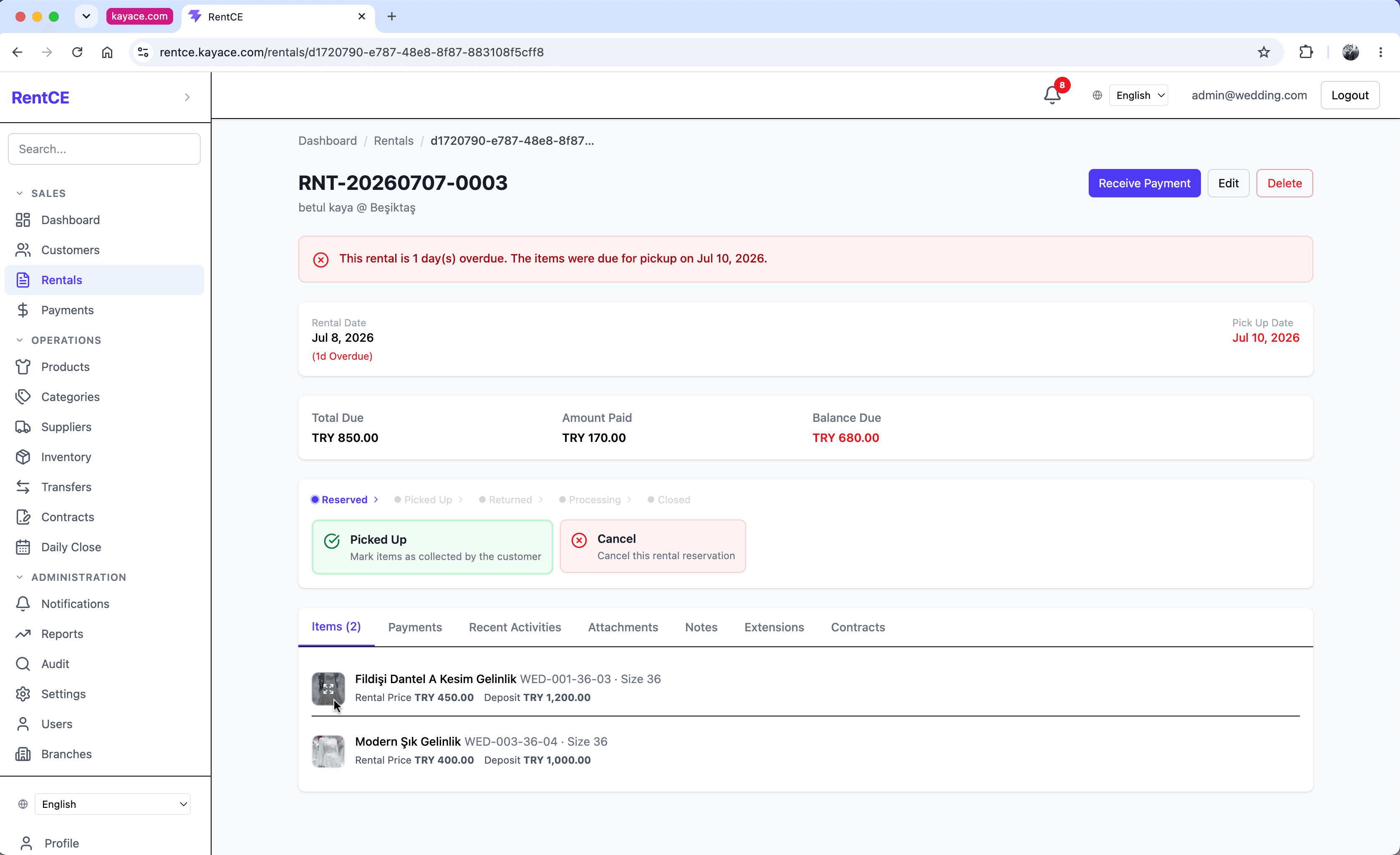Image resolution: width=1400 pixels, height=855 pixels.
Task: Collapse the OPERATIONS section
Action: pos(20,340)
